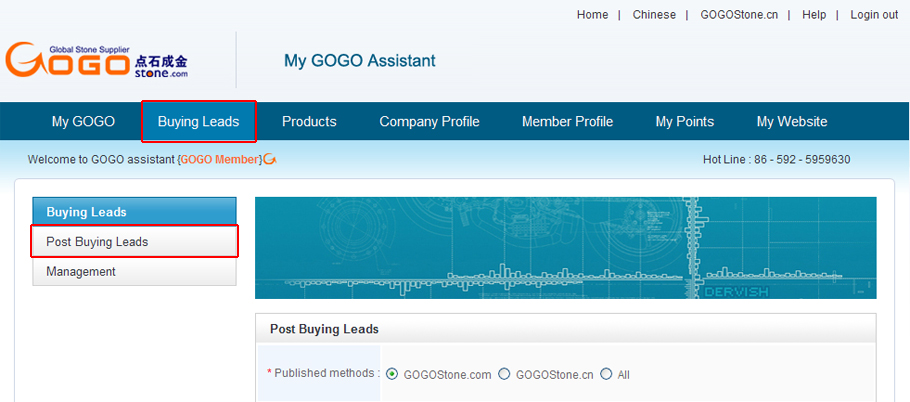Click the Home link at top

592,15
